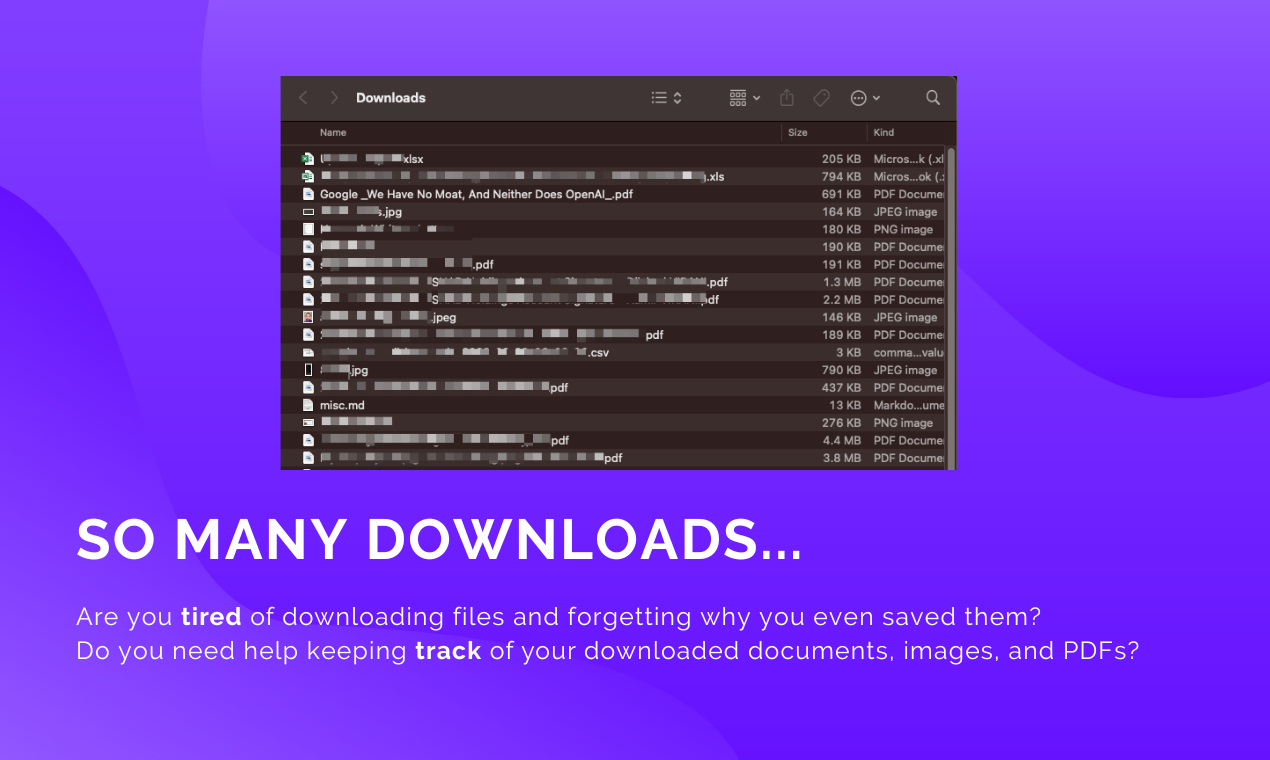This screenshot has width=1270, height=760.
Task: Click the 790 KB size value
Action: click(841, 370)
